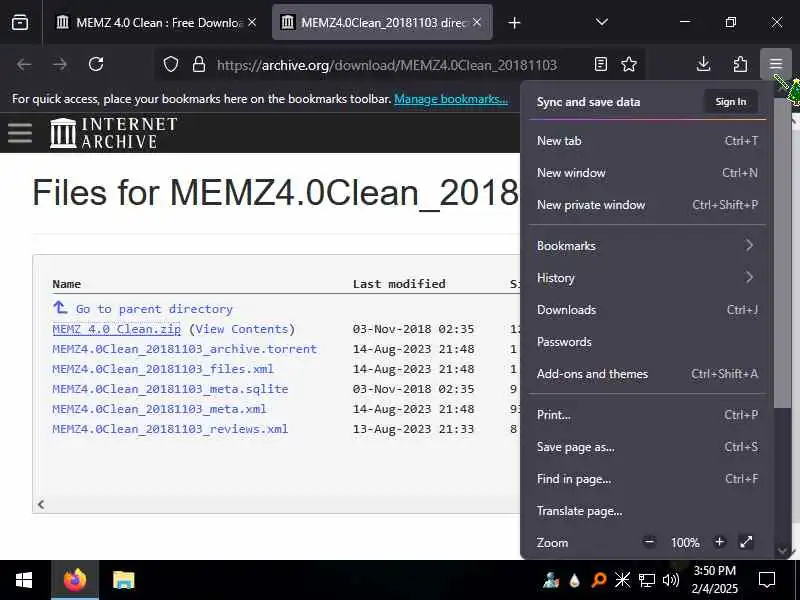800x600 pixels.
Task: Expand the Bookmarks submenu
Action: click(647, 245)
